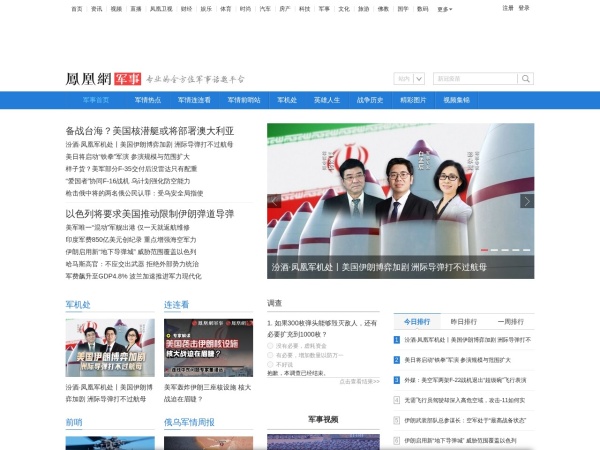
Task: Select the 没有必要，虚耗资金 poll option
Action: (x=270, y=345)
